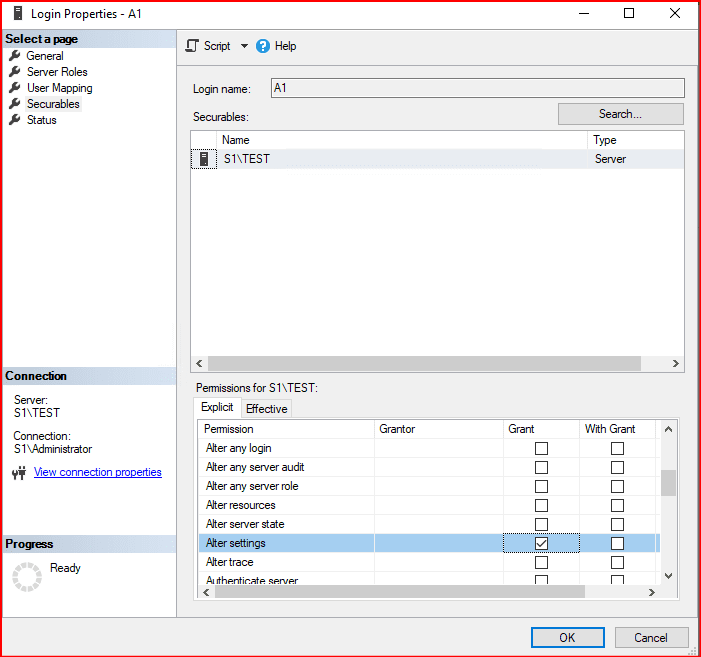Switch to the Effective tab
701x657 pixels.
click(x=267, y=408)
